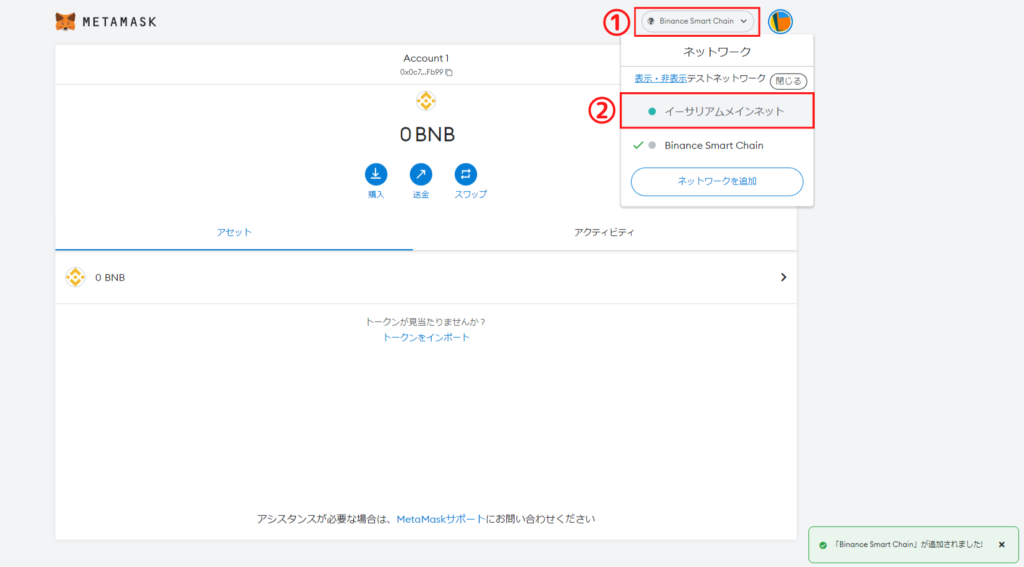Click the トークンが見当たりませんか？ text
Screen dimensions: 1024x567
pos(426,322)
